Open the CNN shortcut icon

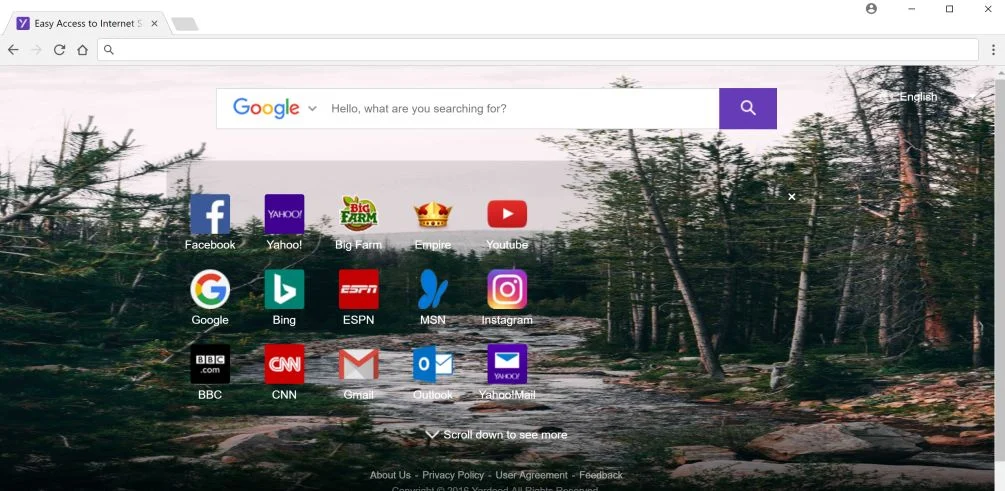pyautogui.click(x=284, y=364)
